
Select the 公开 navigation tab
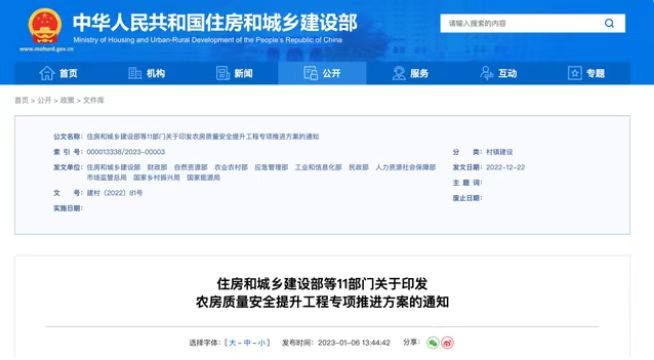(x=322, y=73)
